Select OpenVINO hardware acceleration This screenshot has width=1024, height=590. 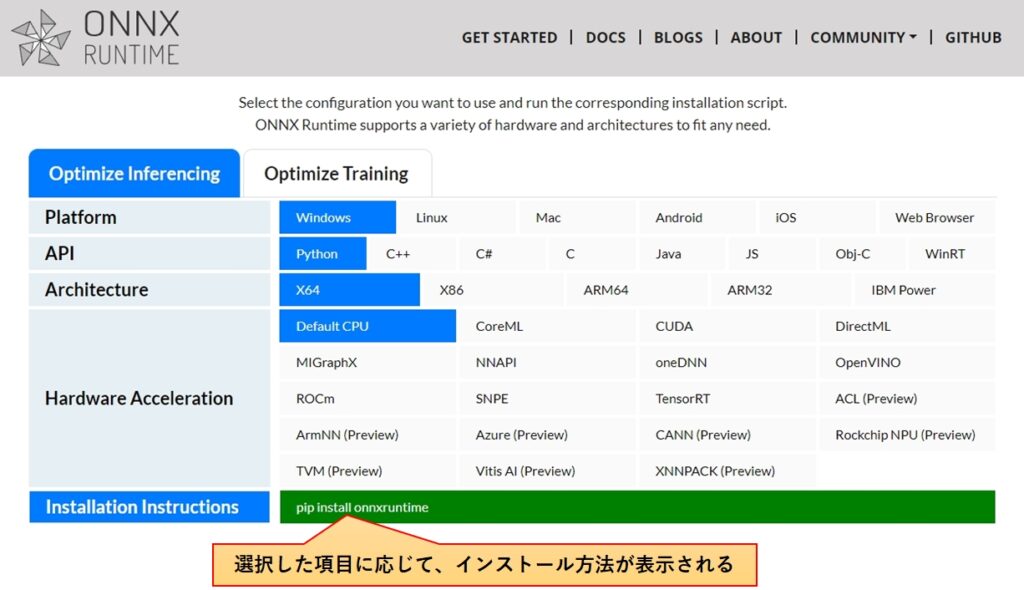pos(867,362)
